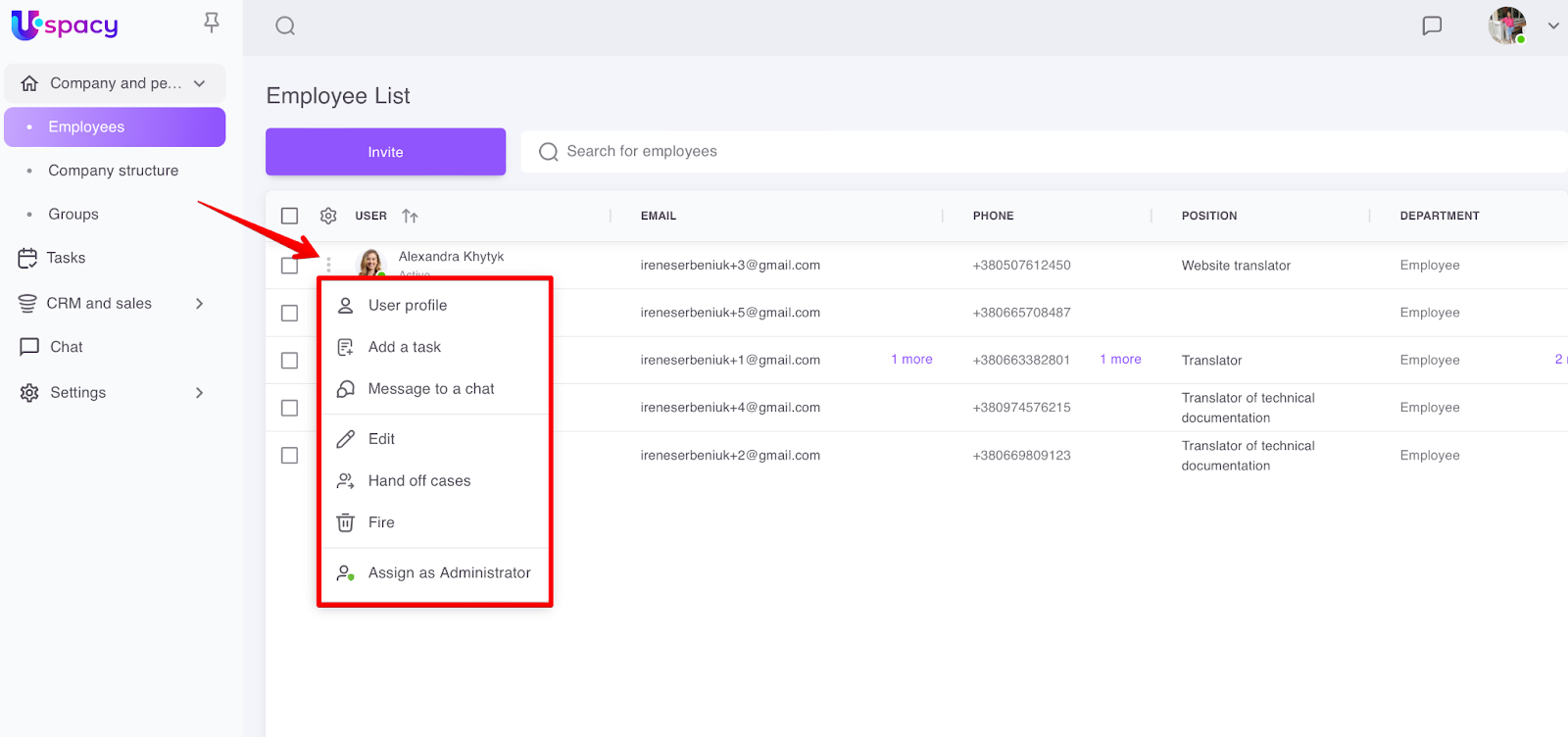Check the box for Alexandra Khytyk's row

pos(289,266)
